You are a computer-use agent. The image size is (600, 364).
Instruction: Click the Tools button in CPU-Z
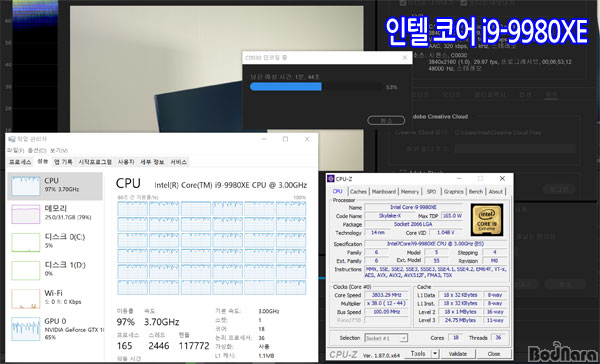pyautogui.click(x=418, y=354)
